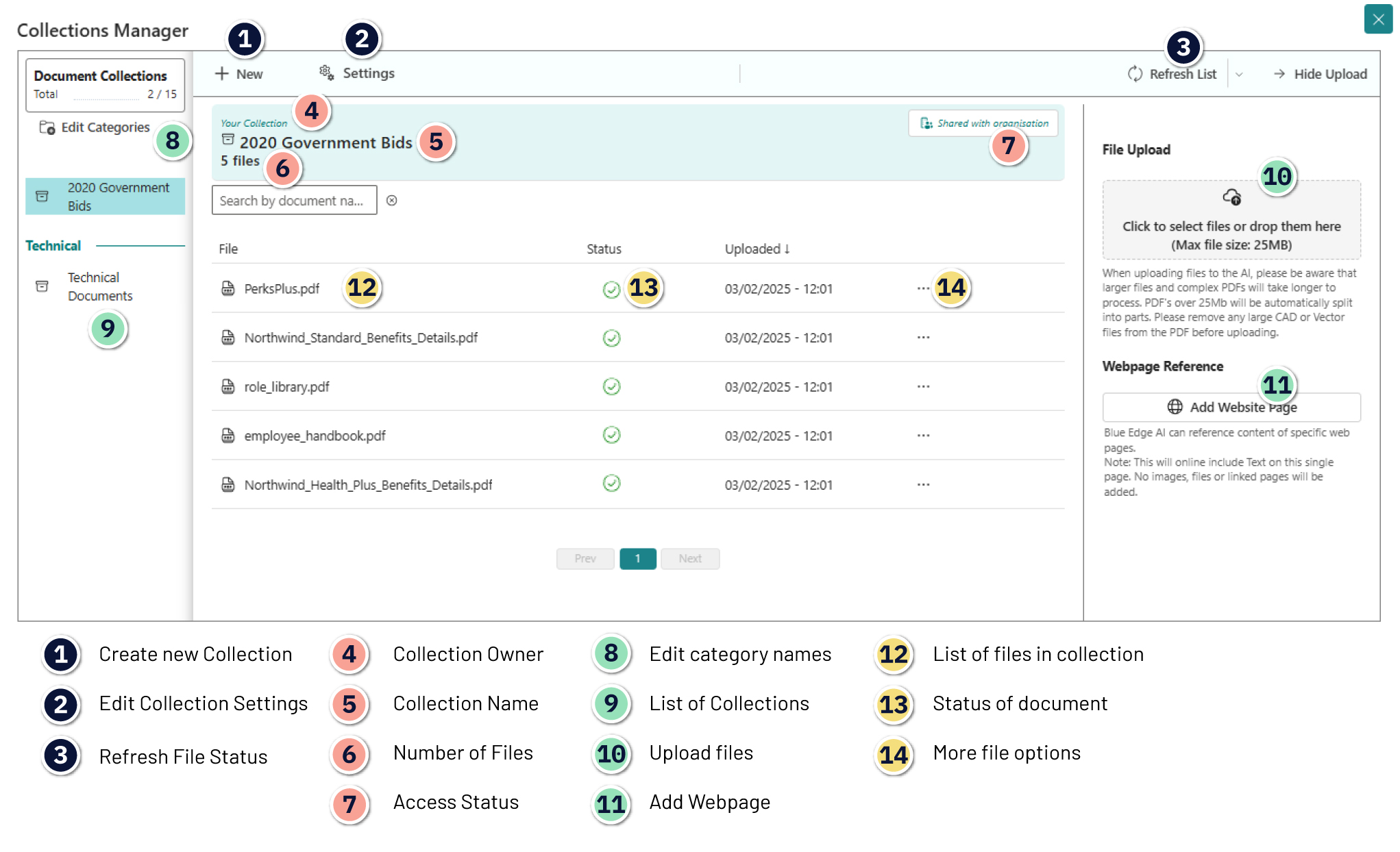Click PDF icon for role_library.pdf

point(228,387)
